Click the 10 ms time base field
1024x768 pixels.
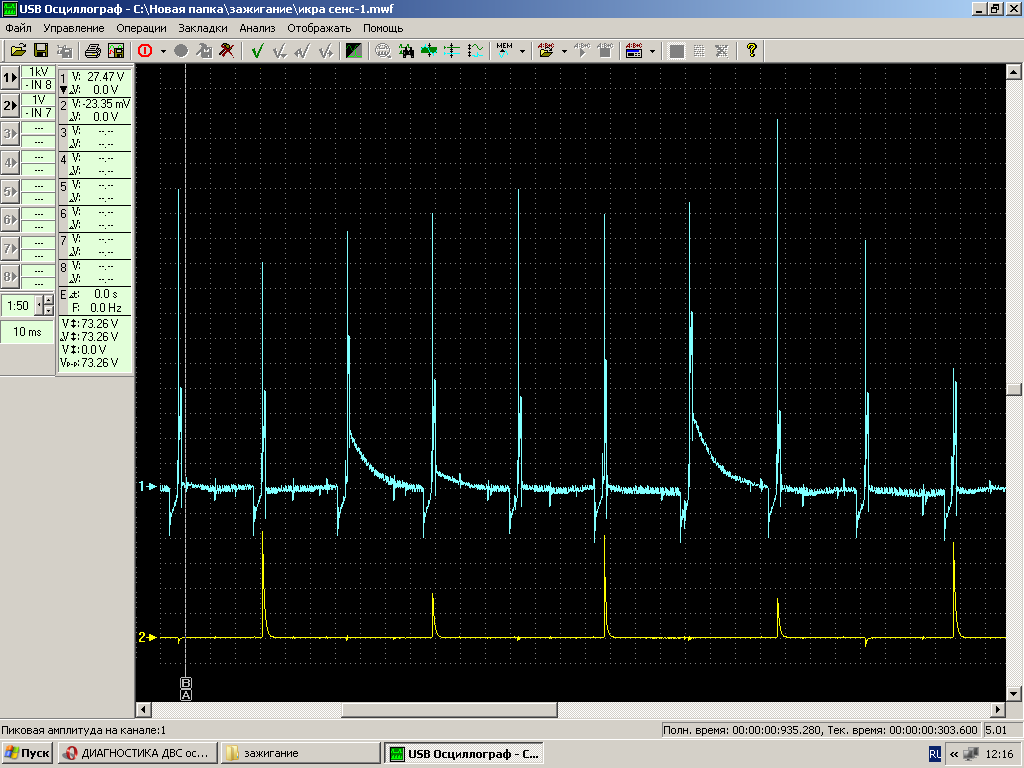[27, 332]
